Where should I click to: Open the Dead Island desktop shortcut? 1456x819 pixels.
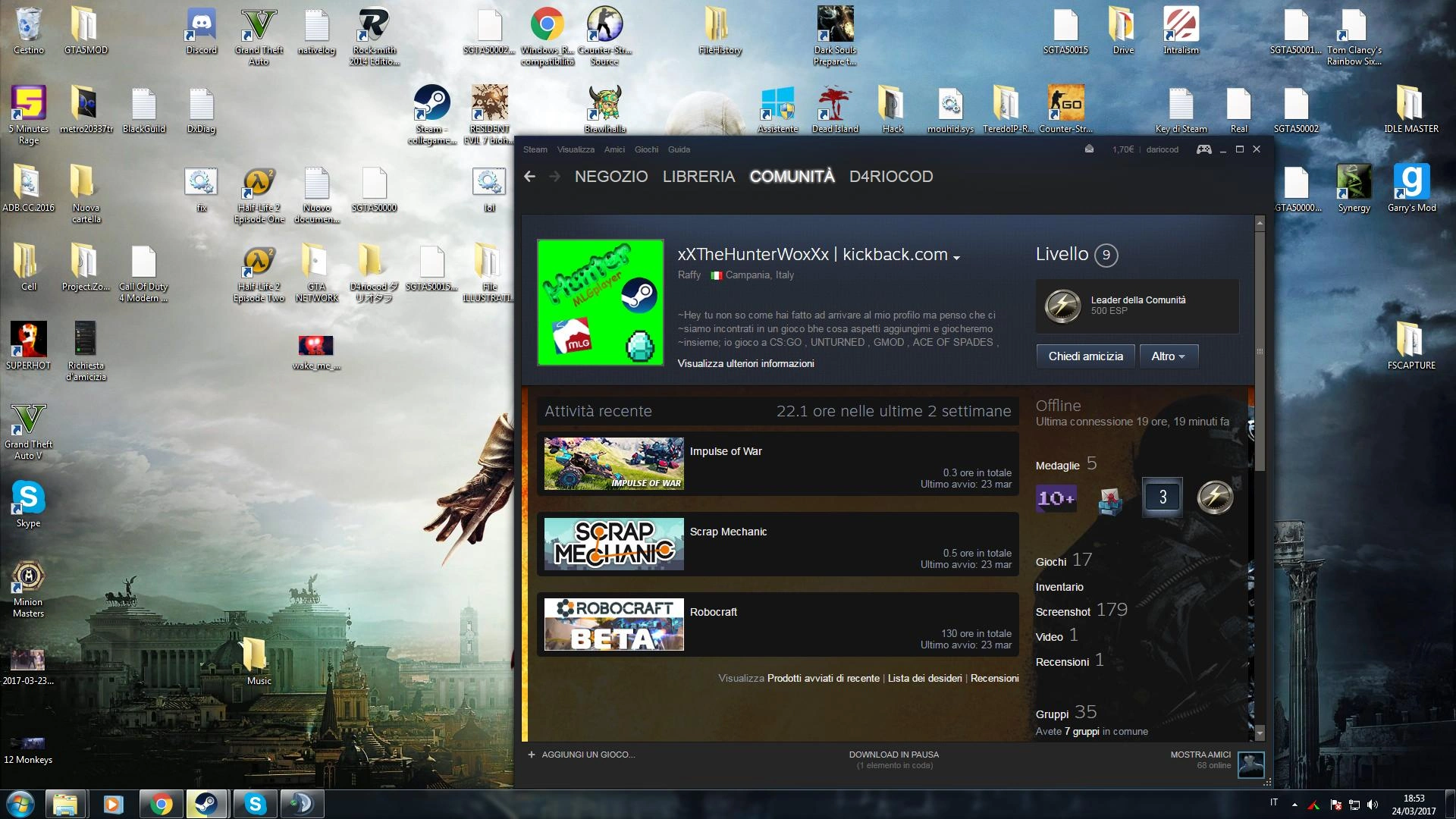pos(835,109)
